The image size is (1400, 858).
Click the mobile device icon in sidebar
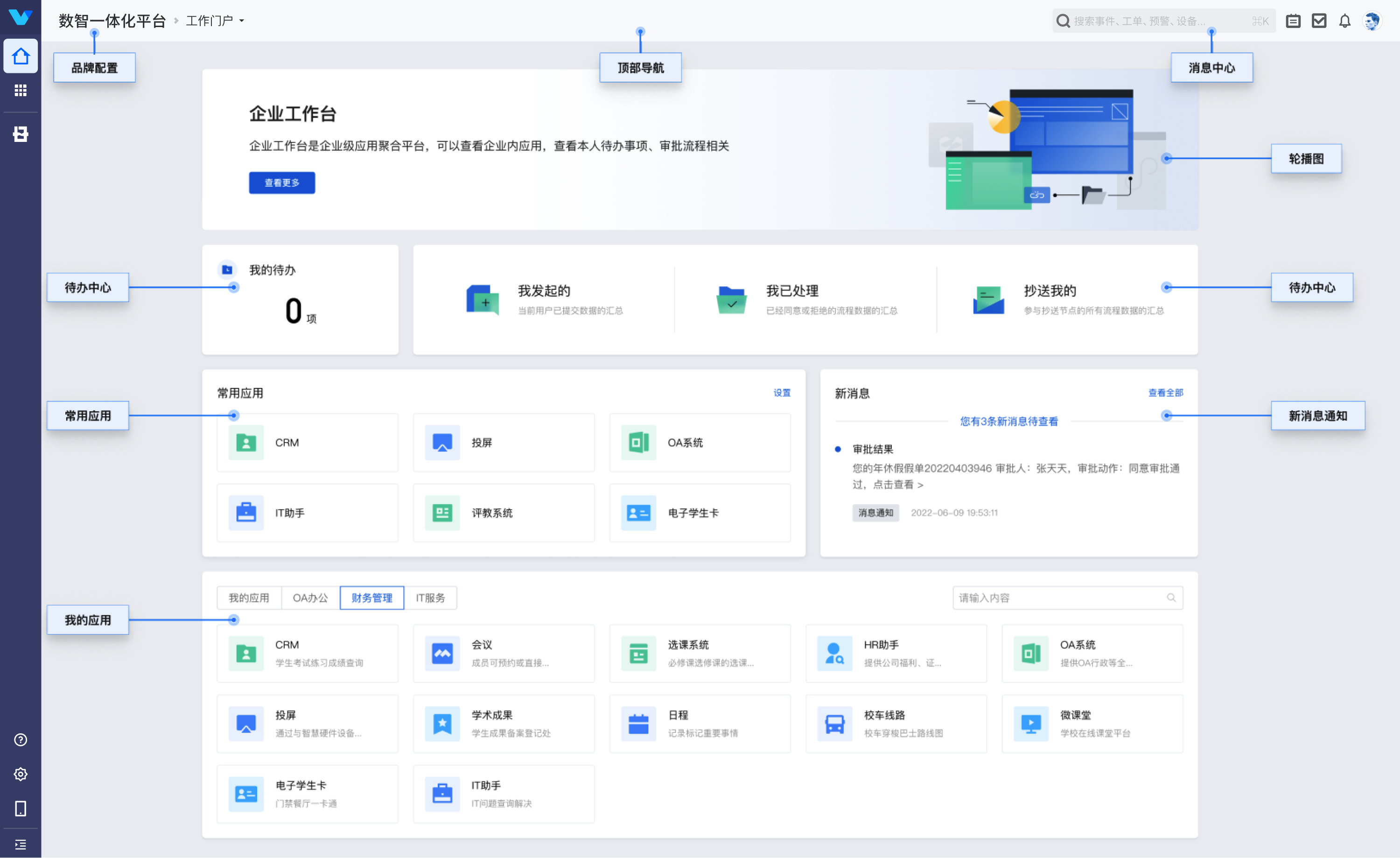pos(21,808)
